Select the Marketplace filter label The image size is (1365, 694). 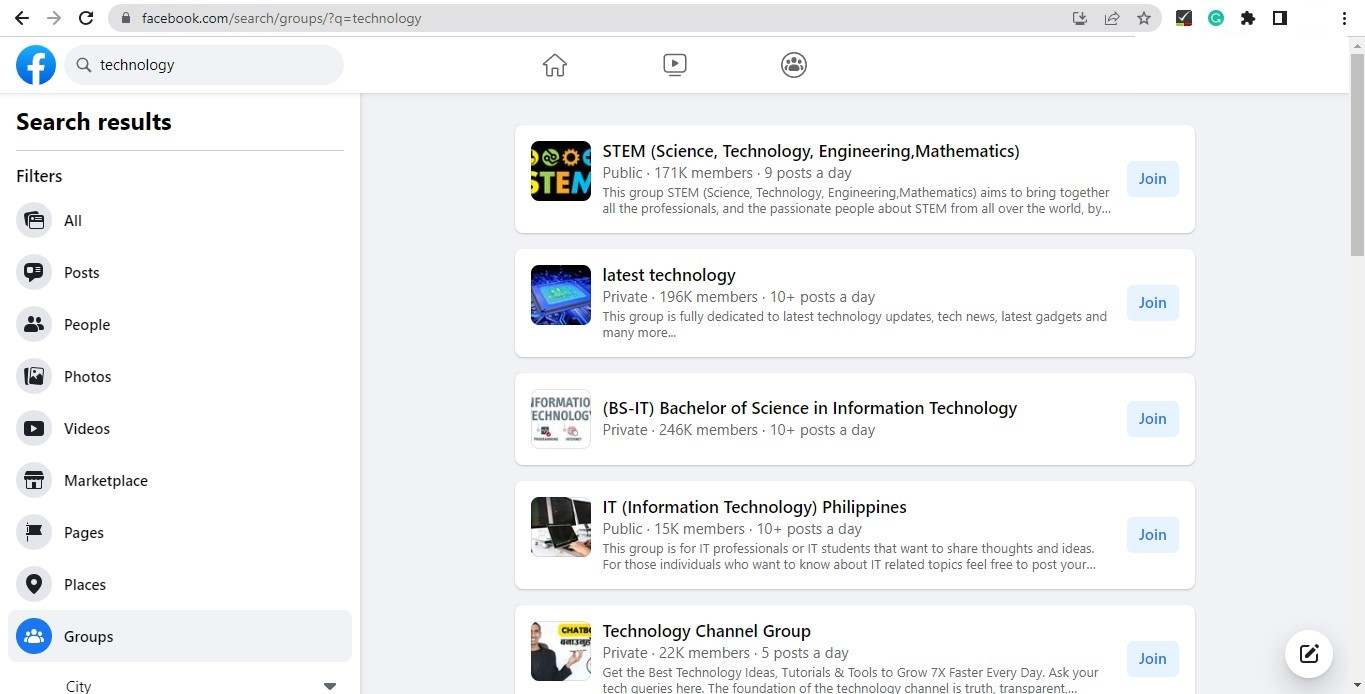coord(106,481)
